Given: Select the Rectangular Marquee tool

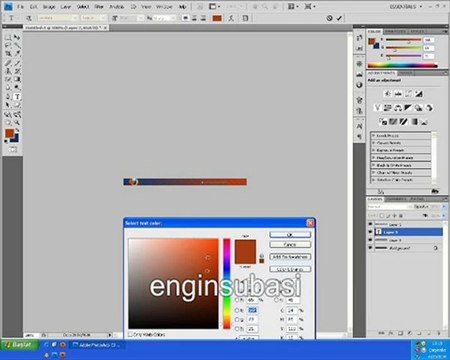Looking at the screenshot, I should pos(8,37).
